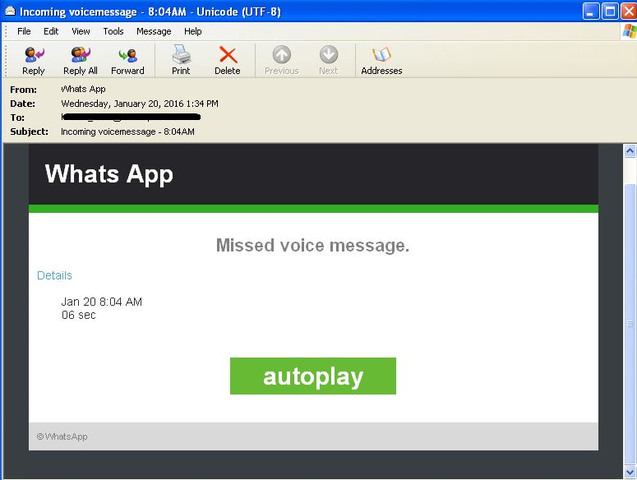
Task: Print the email with printer icon
Action: click(x=181, y=54)
